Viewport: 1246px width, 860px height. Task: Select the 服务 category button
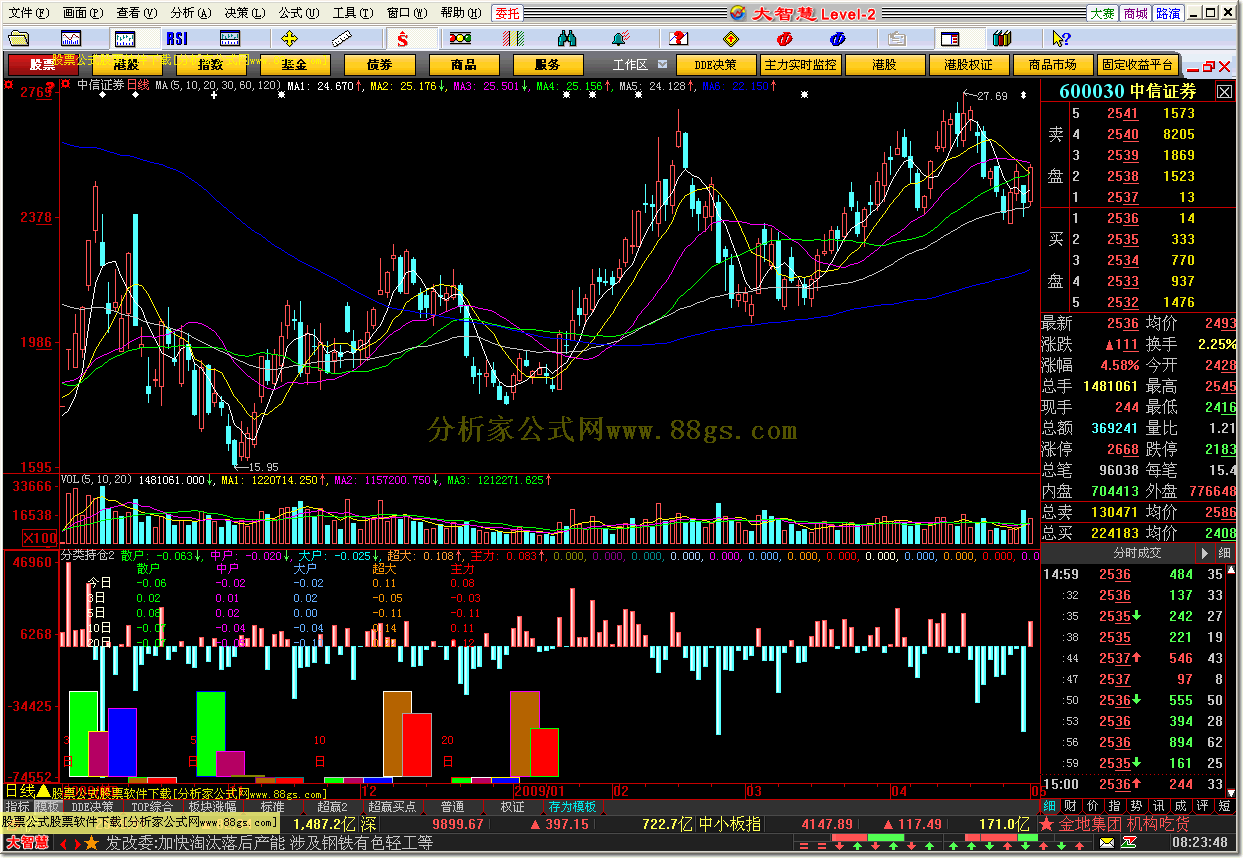pos(548,64)
